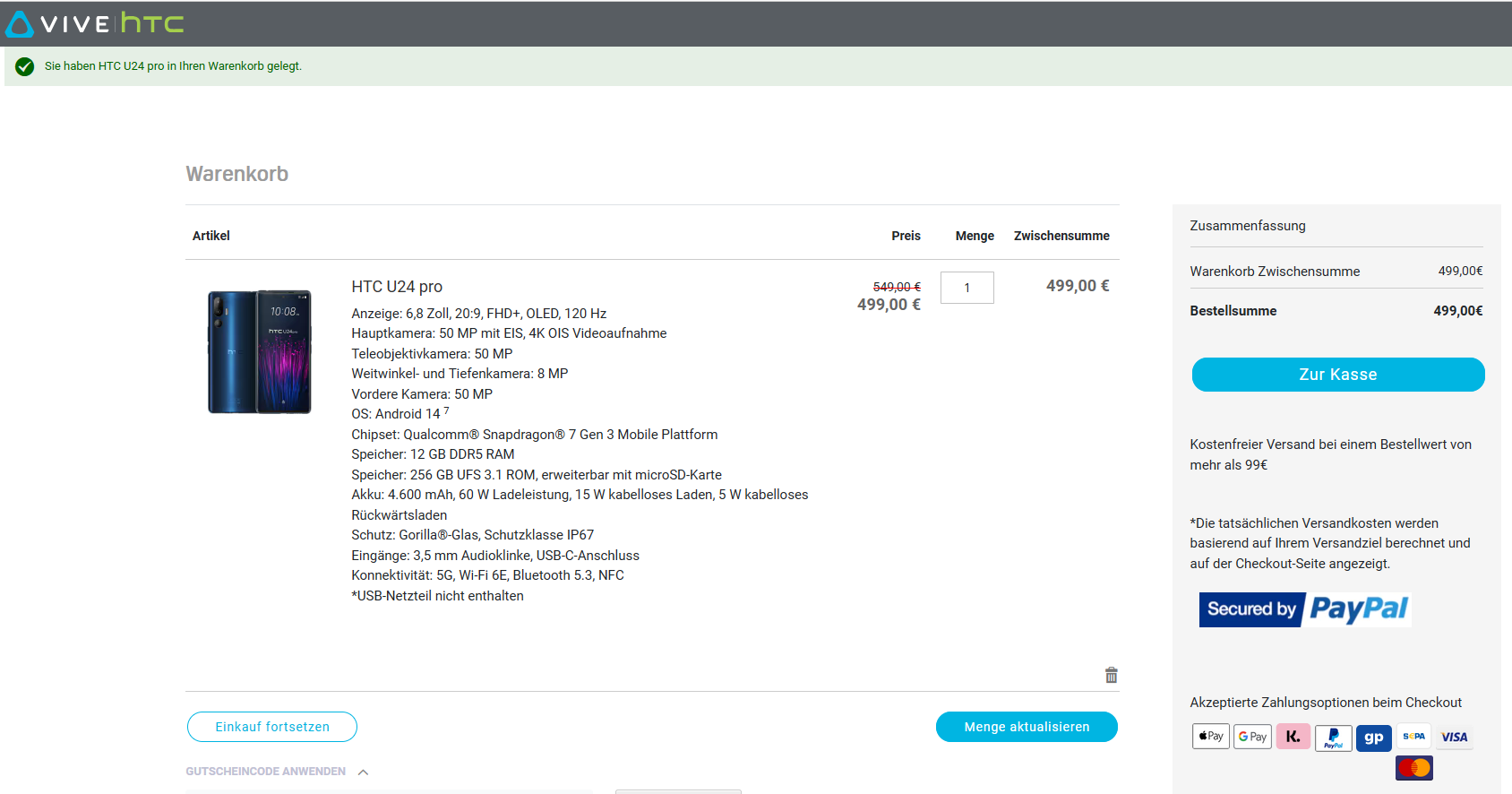Open the HTC U24 pro product title

click(397, 287)
